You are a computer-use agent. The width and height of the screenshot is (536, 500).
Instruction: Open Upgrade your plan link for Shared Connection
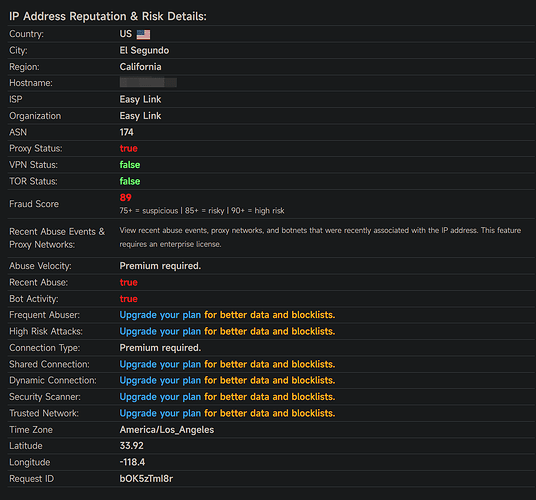point(160,364)
